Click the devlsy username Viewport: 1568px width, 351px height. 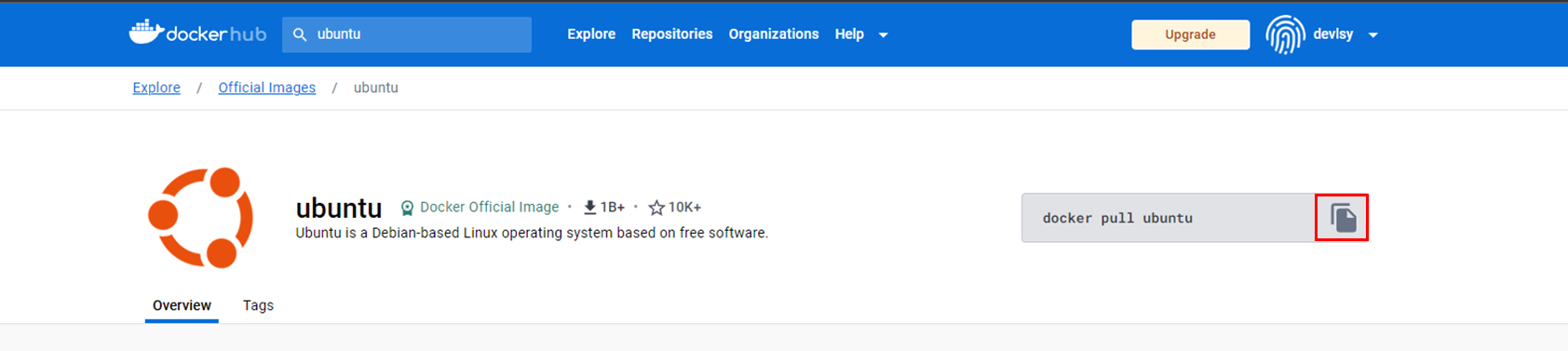1333,34
